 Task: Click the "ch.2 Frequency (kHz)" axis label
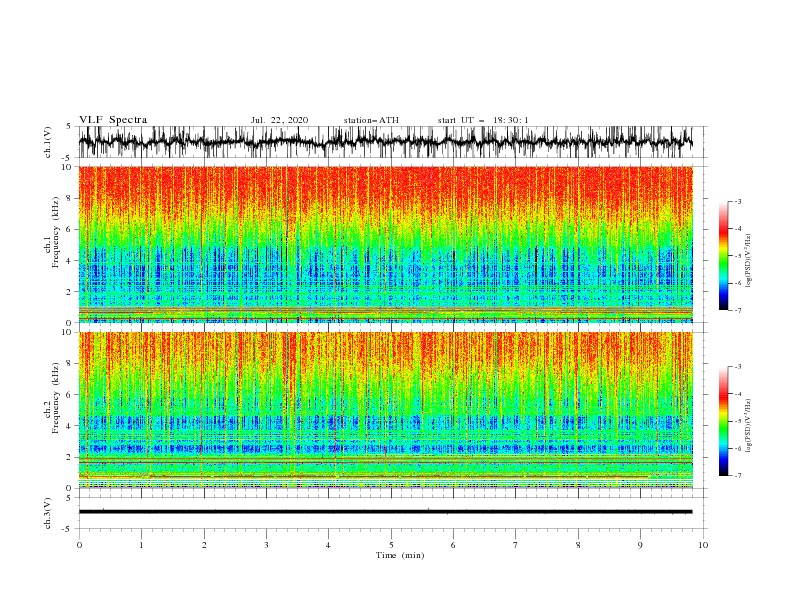point(52,398)
